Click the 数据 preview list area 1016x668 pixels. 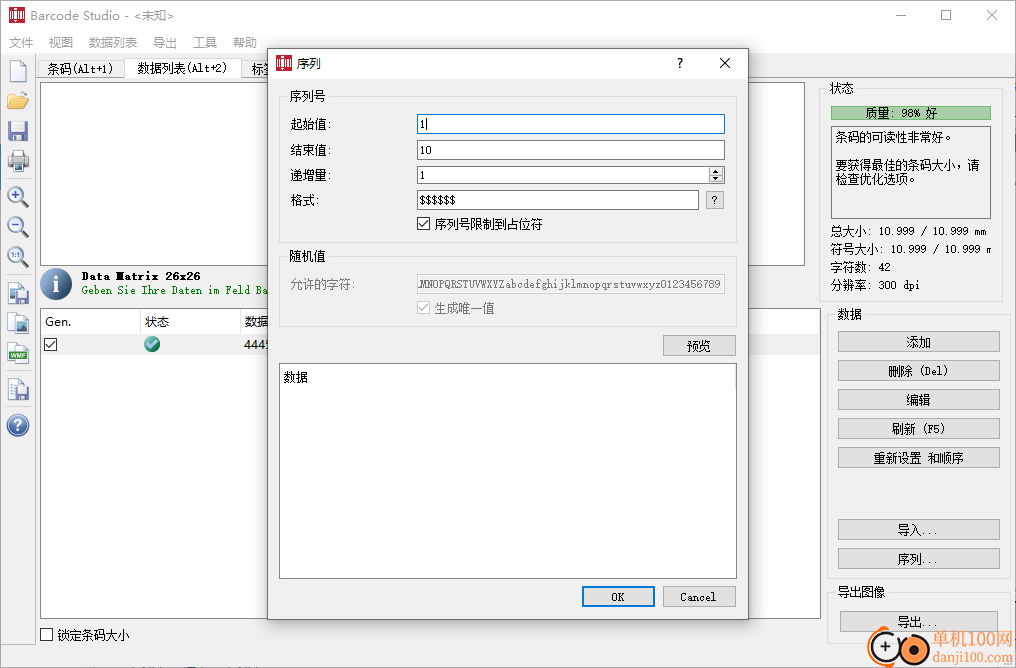pyautogui.click(x=507, y=471)
